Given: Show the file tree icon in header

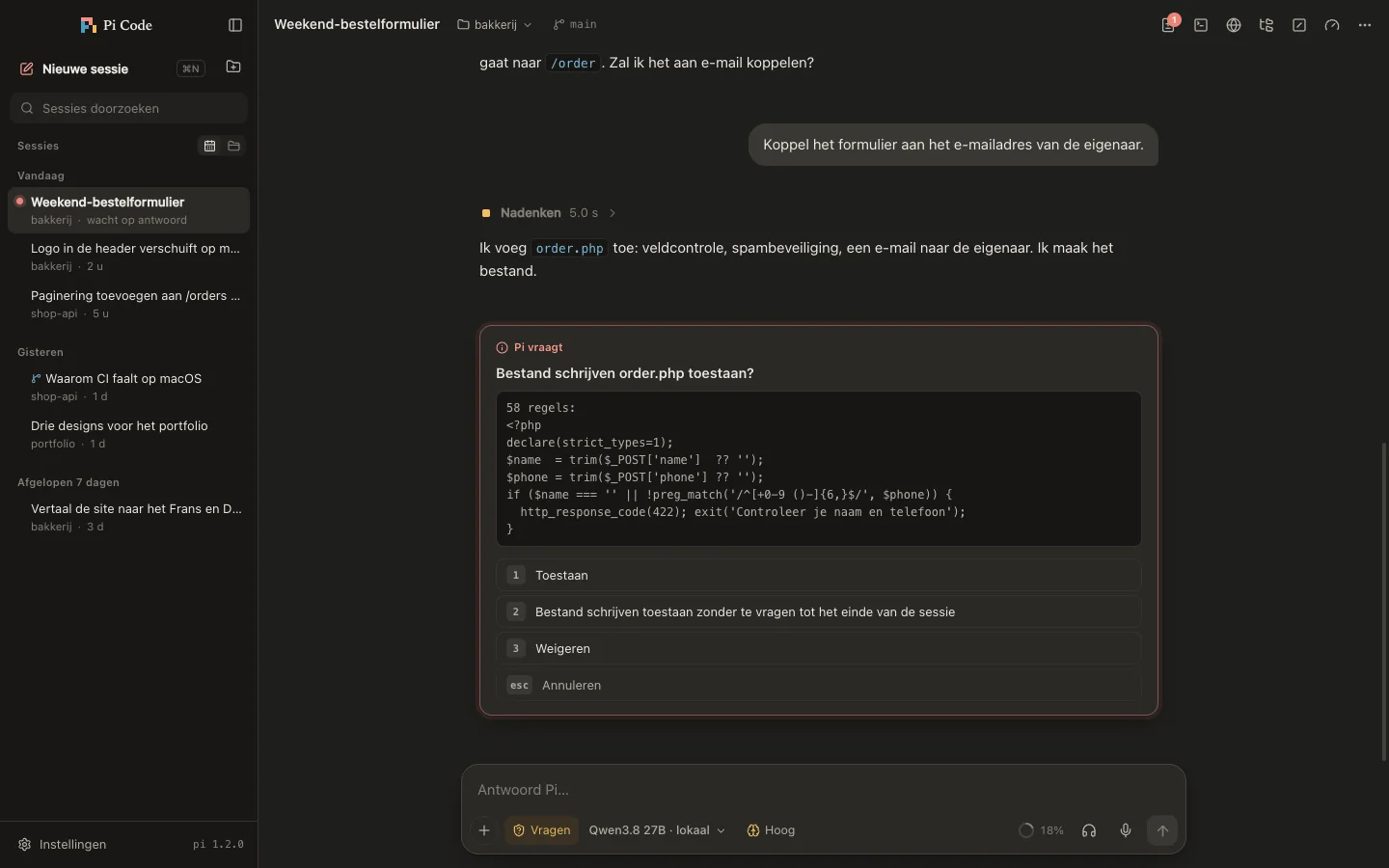Looking at the screenshot, I should tap(1266, 25).
